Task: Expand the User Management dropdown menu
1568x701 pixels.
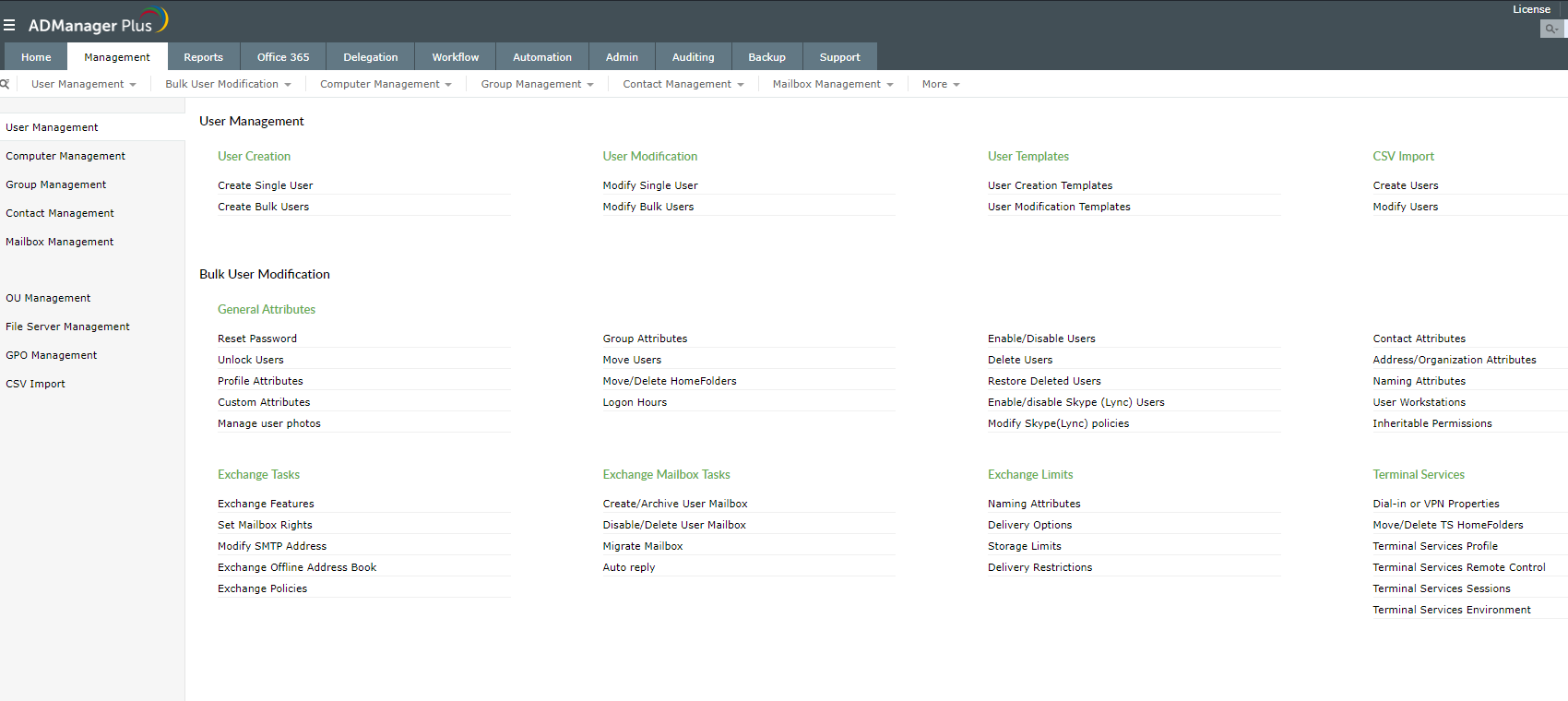Action: (83, 84)
